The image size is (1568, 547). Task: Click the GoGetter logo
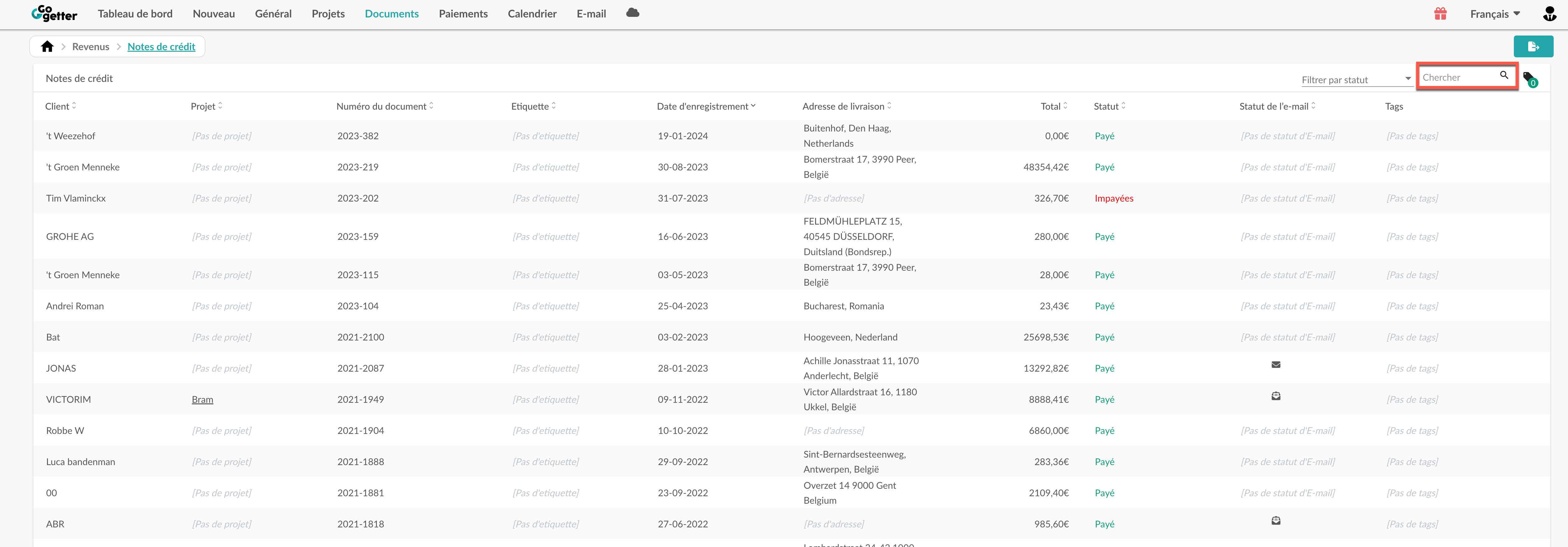click(x=54, y=13)
